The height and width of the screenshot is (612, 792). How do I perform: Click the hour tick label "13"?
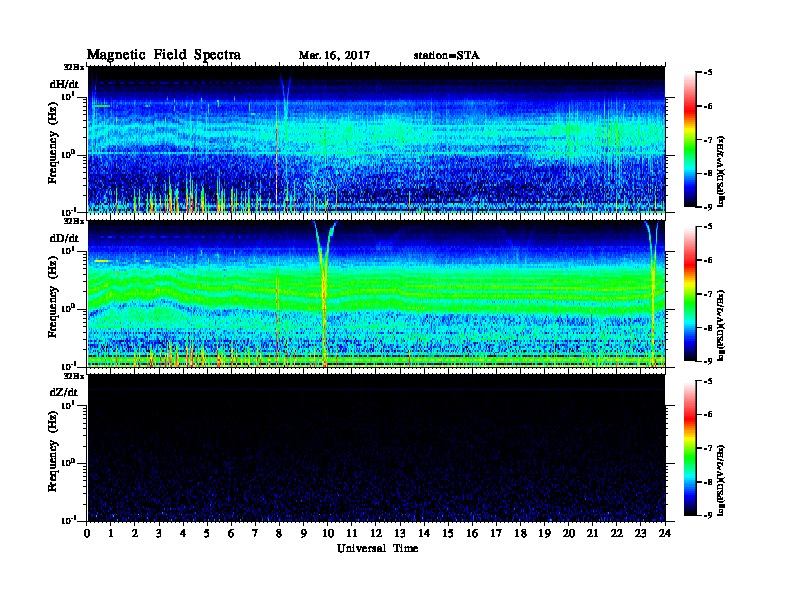(x=400, y=533)
